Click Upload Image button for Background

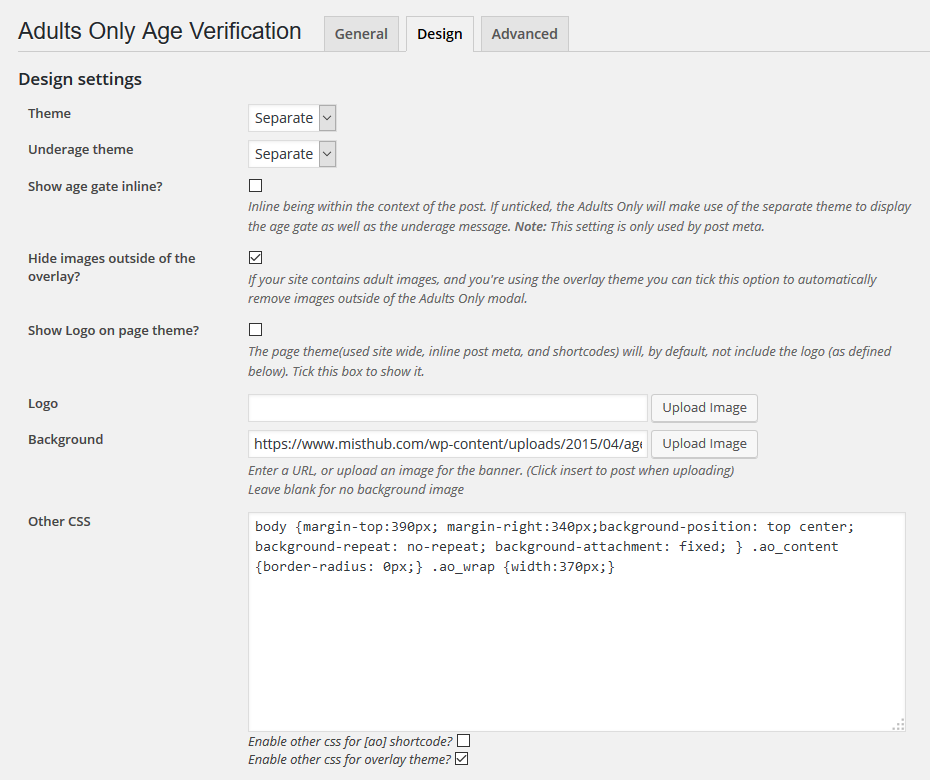704,444
